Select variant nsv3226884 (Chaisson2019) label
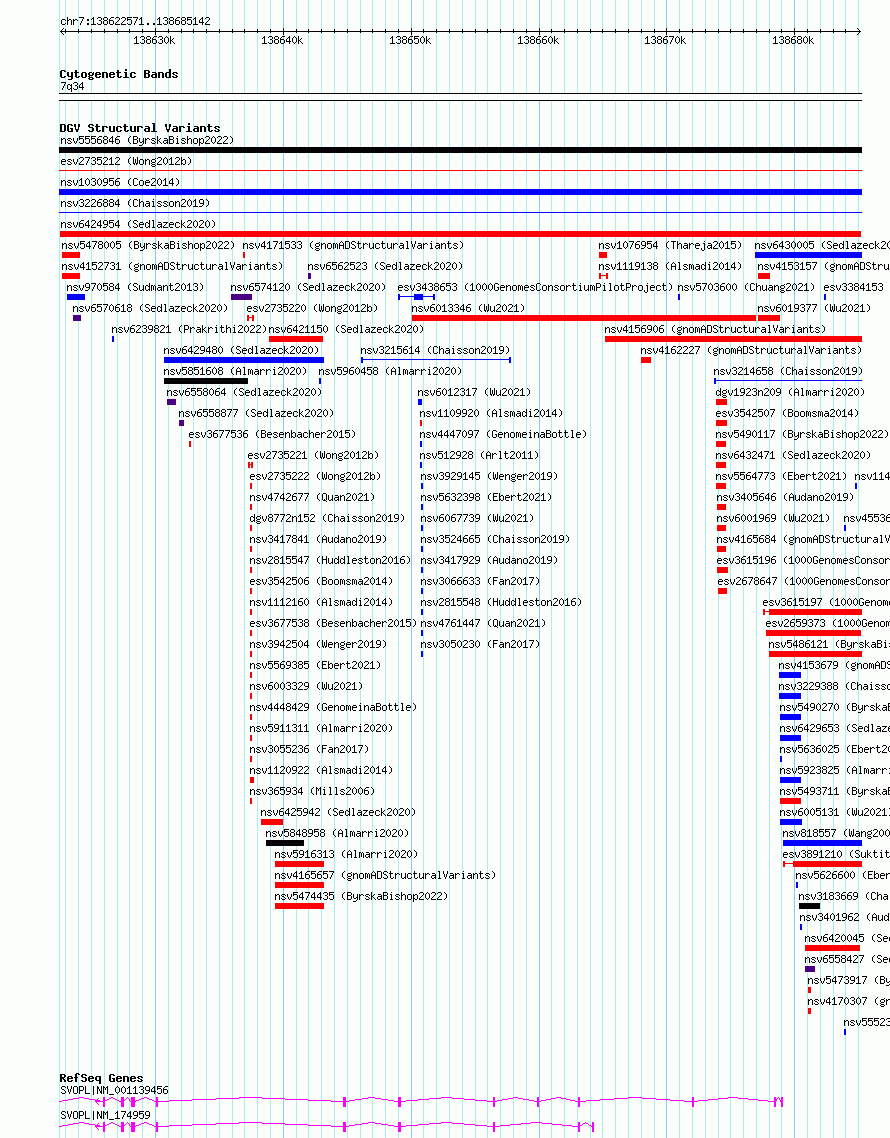 pyautogui.click(x=134, y=203)
